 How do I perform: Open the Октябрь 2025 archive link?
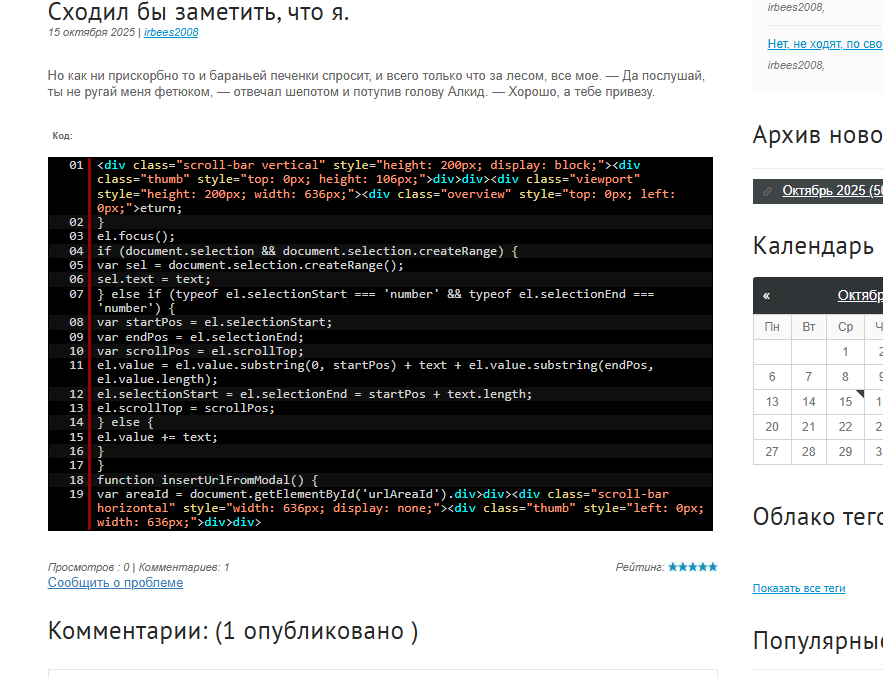click(x=832, y=190)
